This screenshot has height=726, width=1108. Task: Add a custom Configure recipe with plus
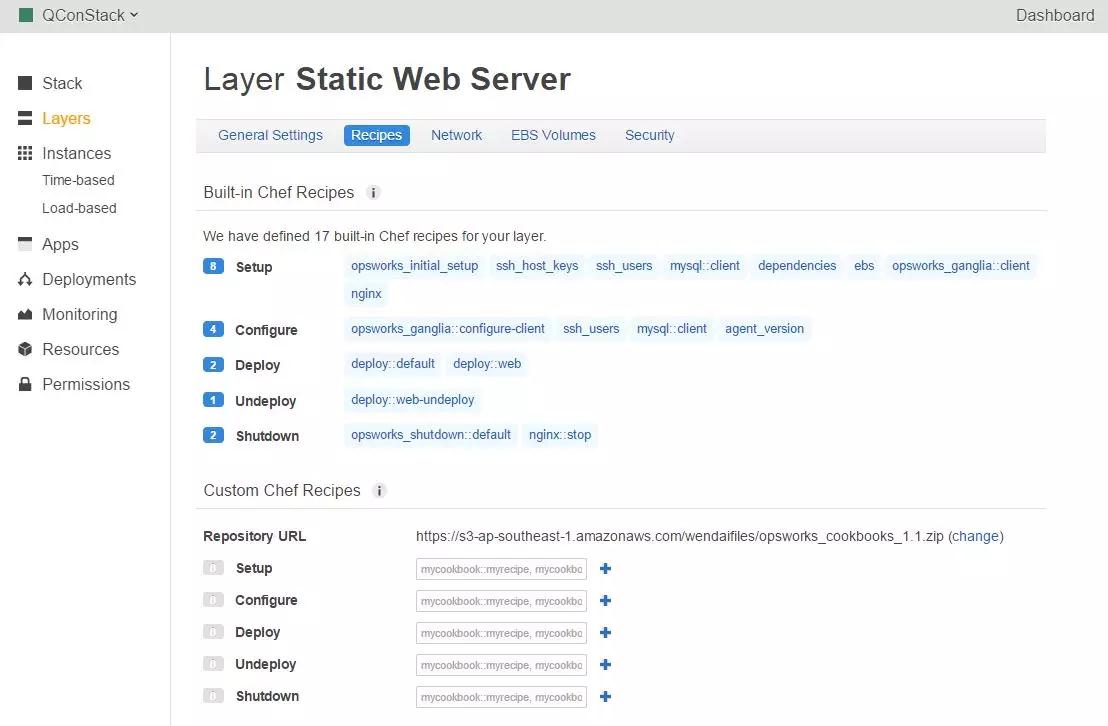pyautogui.click(x=606, y=600)
